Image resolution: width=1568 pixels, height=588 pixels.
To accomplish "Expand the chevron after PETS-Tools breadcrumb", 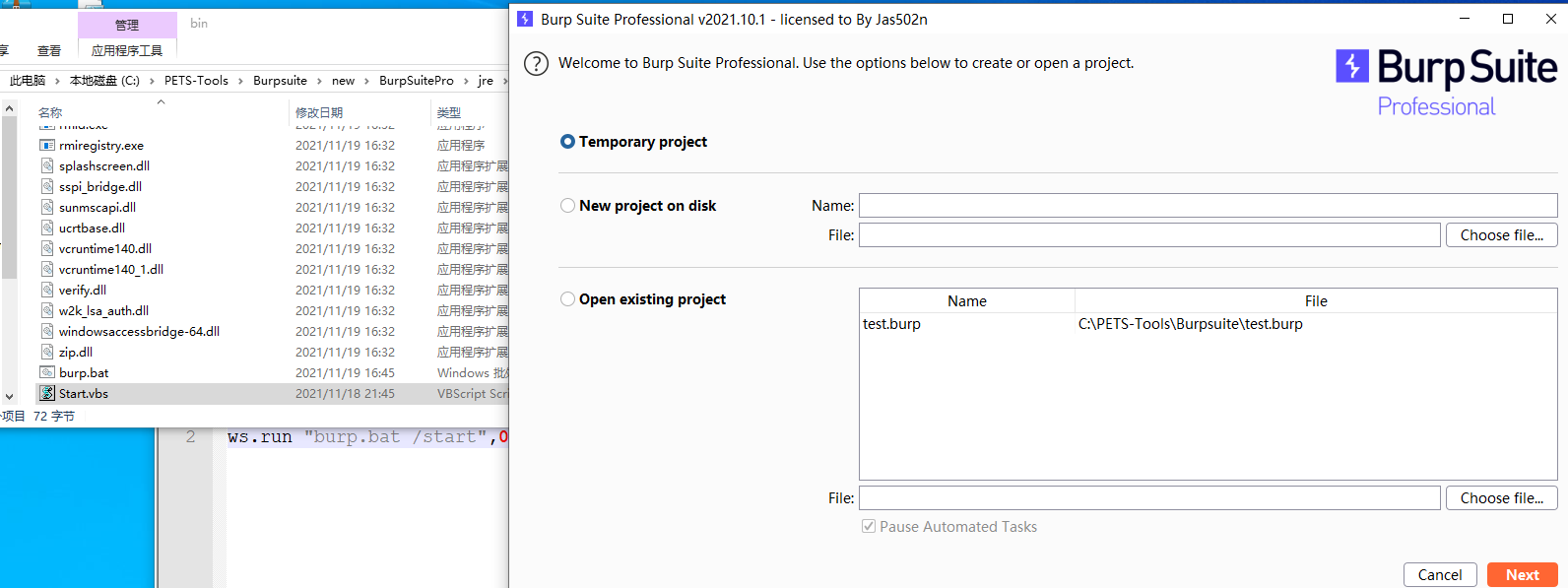I will tap(240, 81).
